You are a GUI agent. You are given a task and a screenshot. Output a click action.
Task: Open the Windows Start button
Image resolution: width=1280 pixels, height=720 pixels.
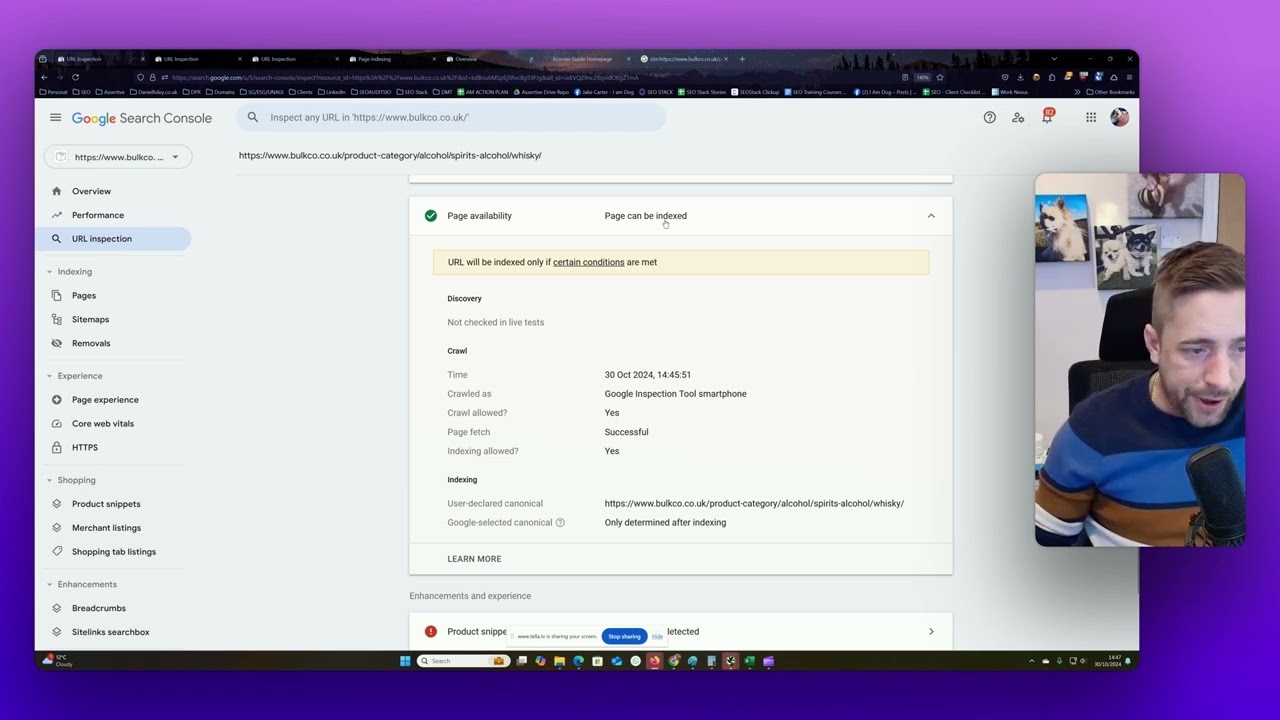[x=405, y=660]
